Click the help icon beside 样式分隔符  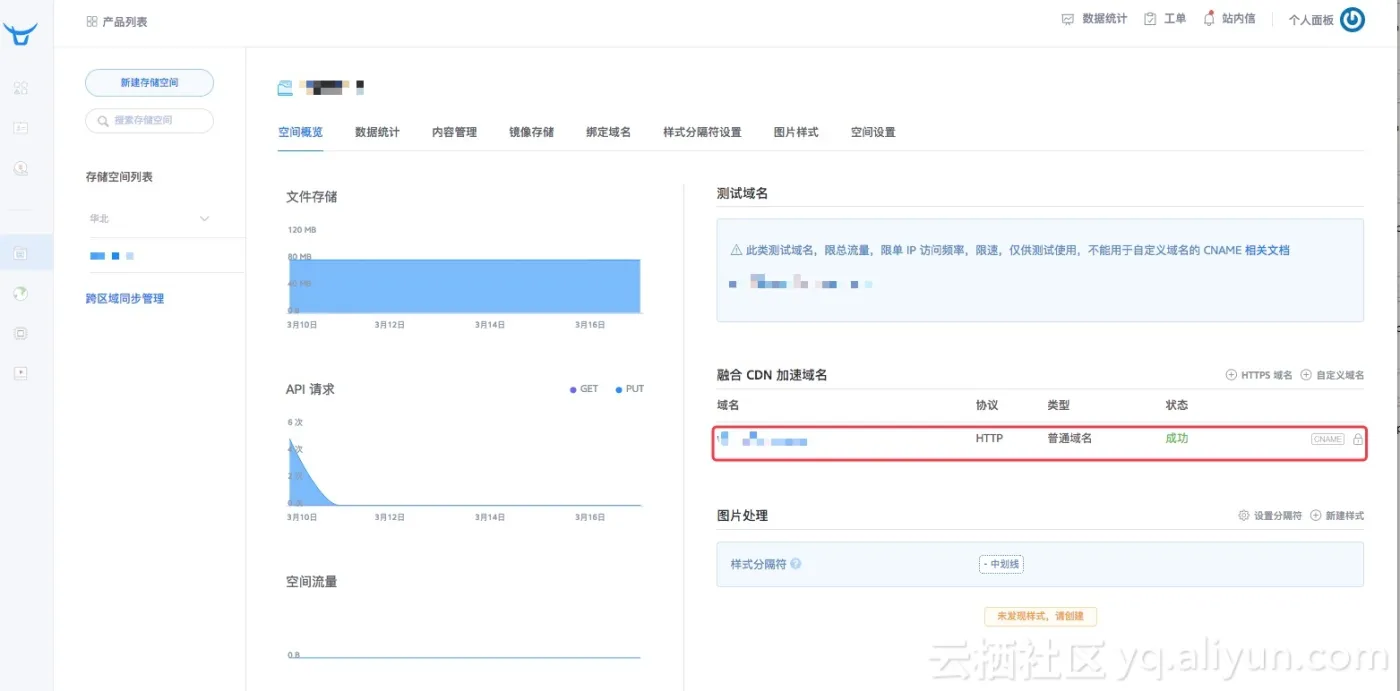796,564
